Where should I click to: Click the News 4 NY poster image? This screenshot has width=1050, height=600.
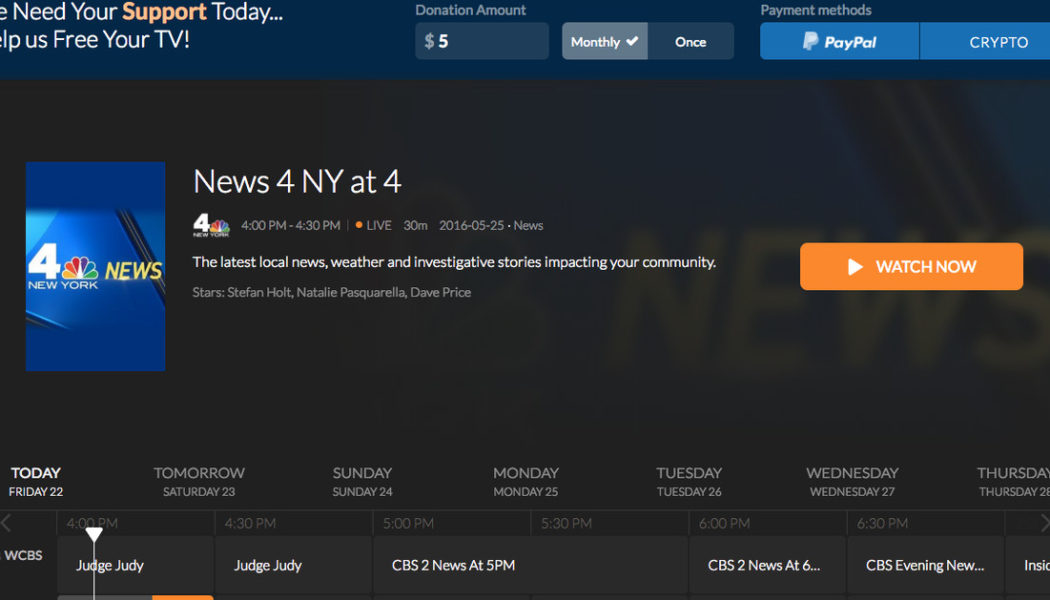(95, 266)
